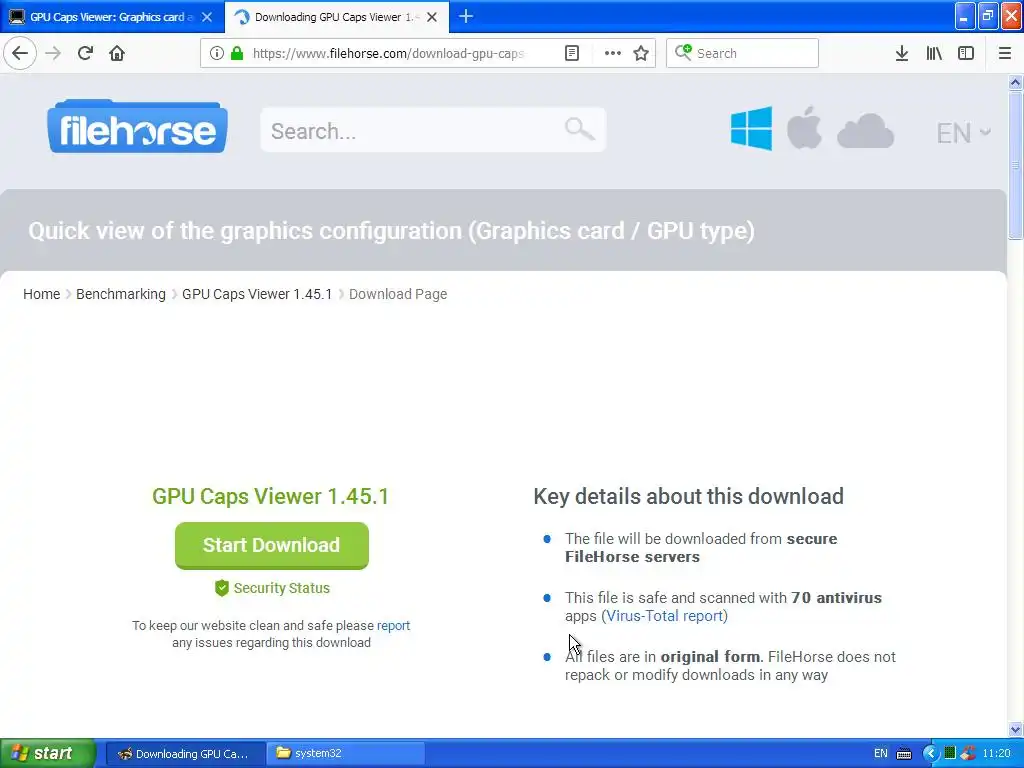Viewport: 1024px width, 768px height.
Task: Click the forward navigation arrow
Action: [x=53, y=53]
